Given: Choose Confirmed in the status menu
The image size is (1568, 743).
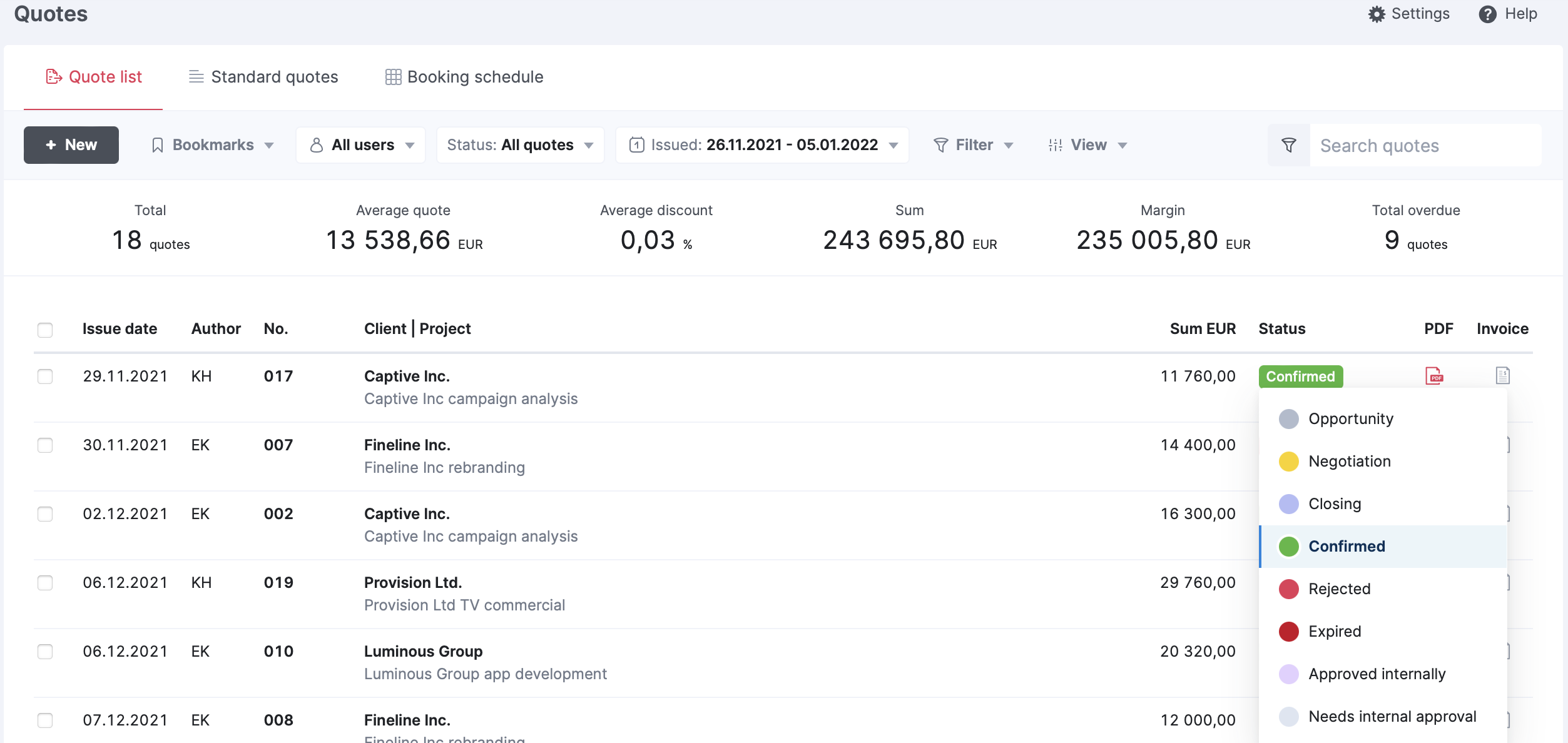Looking at the screenshot, I should (1383, 547).
